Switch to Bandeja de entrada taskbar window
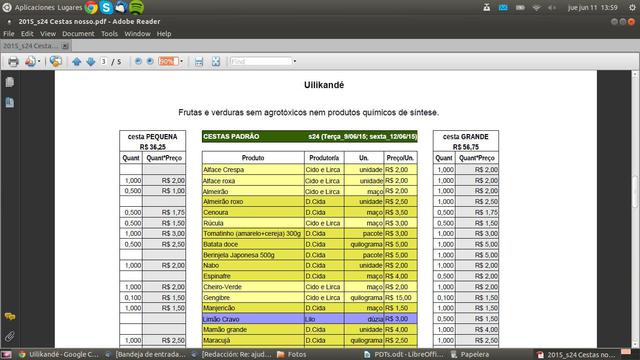Image resolution: width=640 pixels, height=360 pixels. point(145,355)
